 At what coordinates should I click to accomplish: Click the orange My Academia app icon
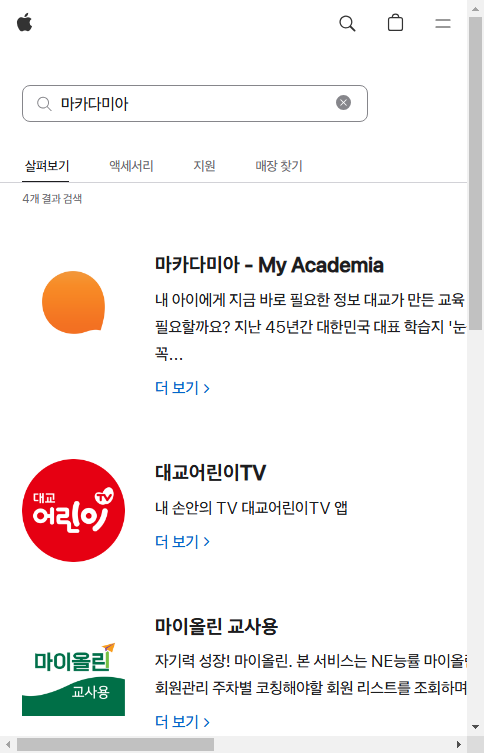pos(73,303)
